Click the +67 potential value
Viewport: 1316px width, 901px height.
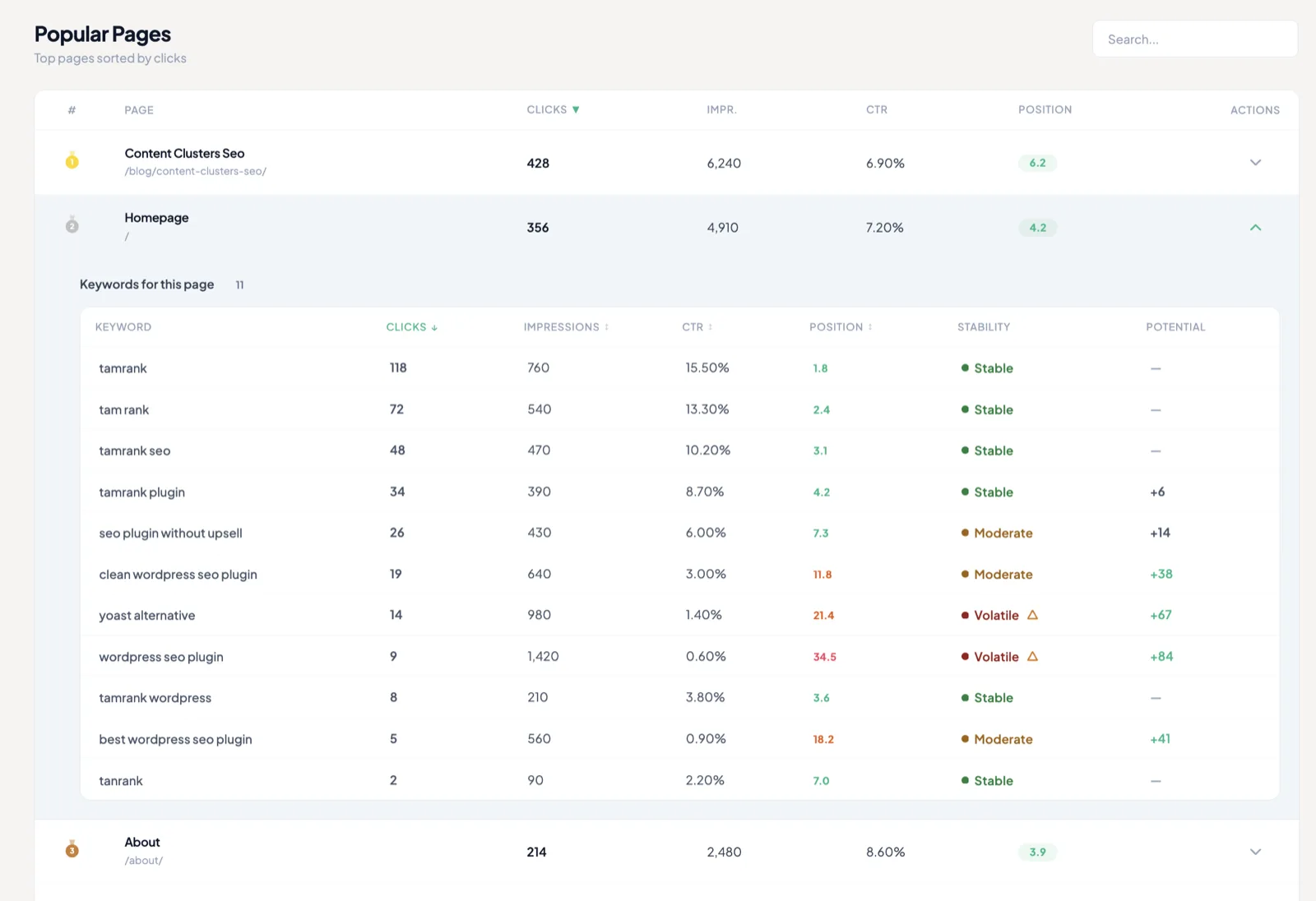coord(1161,615)
